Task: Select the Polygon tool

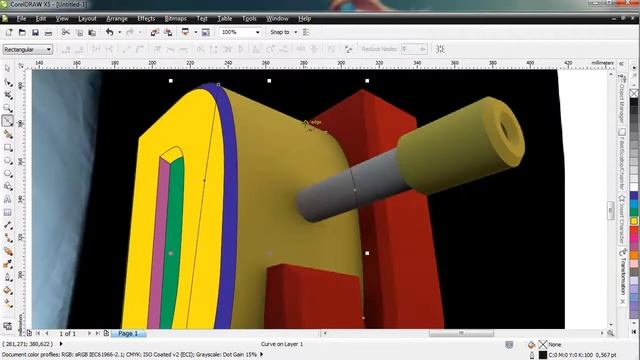Action: click(x=7, y=173)
